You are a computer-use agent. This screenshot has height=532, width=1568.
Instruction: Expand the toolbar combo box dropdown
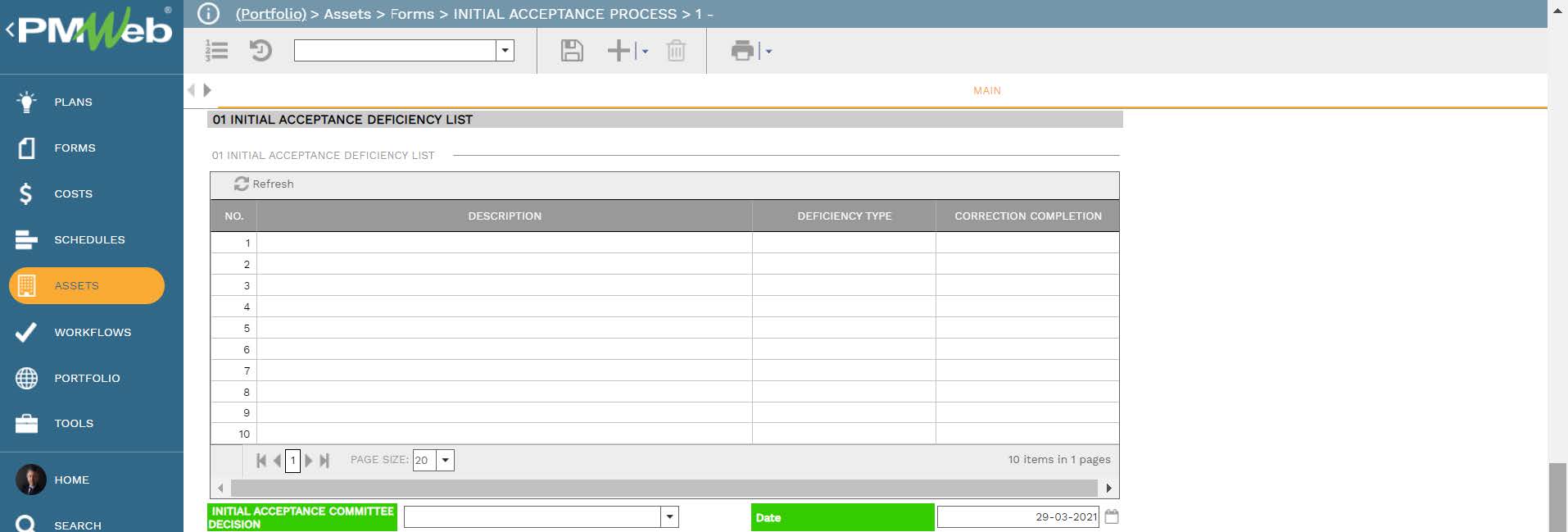click(x=505, y=51)
